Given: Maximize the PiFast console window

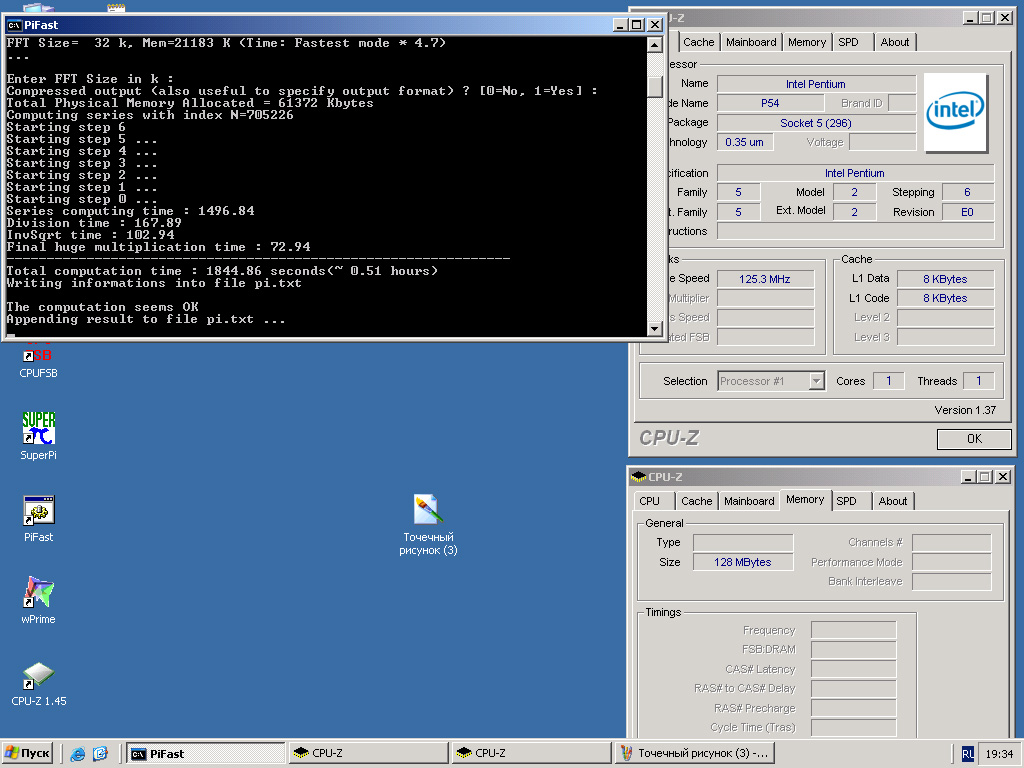Looking at the screenshot, I should [x=637, y=25].
